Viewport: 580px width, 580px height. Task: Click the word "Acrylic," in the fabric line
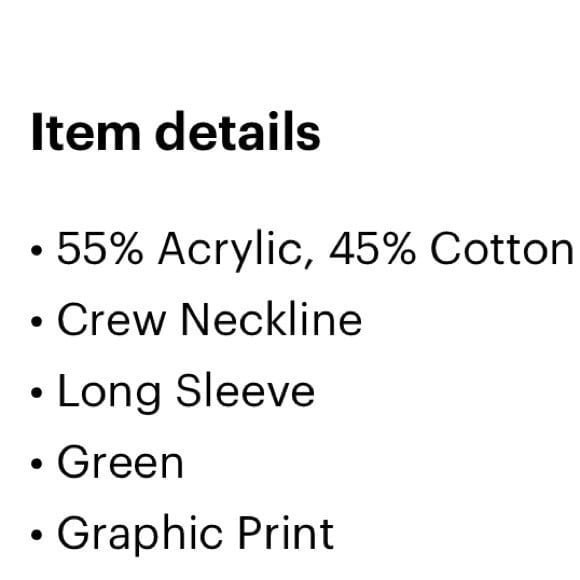(x=236, y=251)
